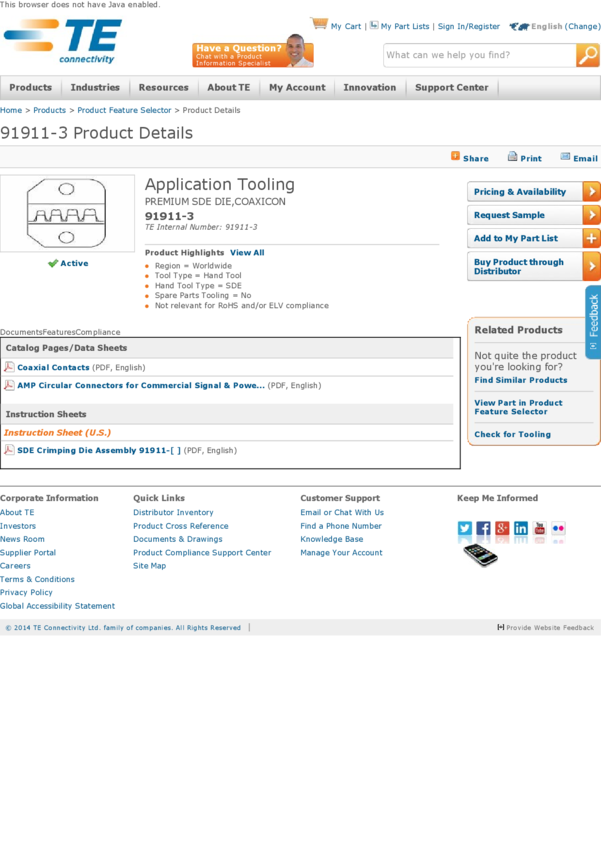Click the Print icon
This screenshot has width=601, height=850.
coord(512,157)
